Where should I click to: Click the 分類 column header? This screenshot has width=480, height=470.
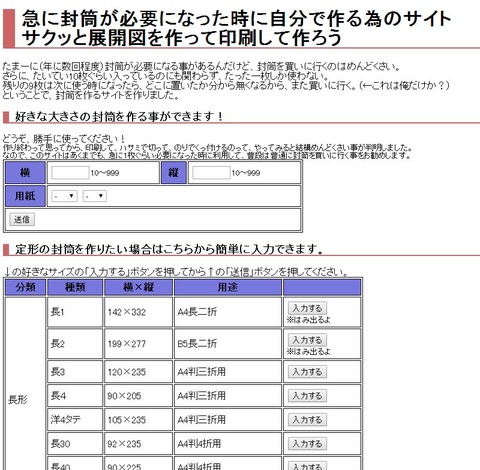(x=25, y=287)
